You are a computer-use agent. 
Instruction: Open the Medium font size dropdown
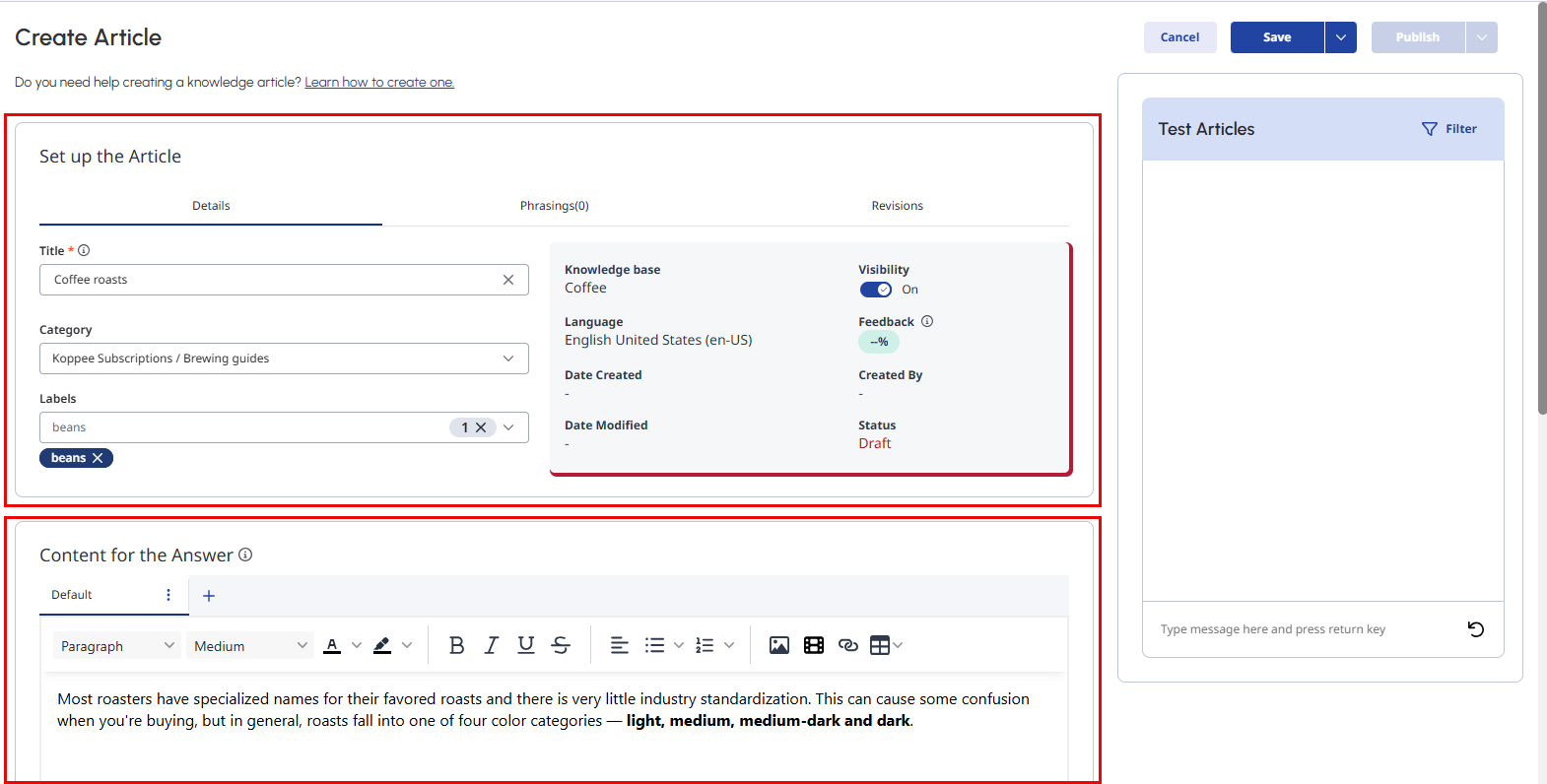point(250,646)
